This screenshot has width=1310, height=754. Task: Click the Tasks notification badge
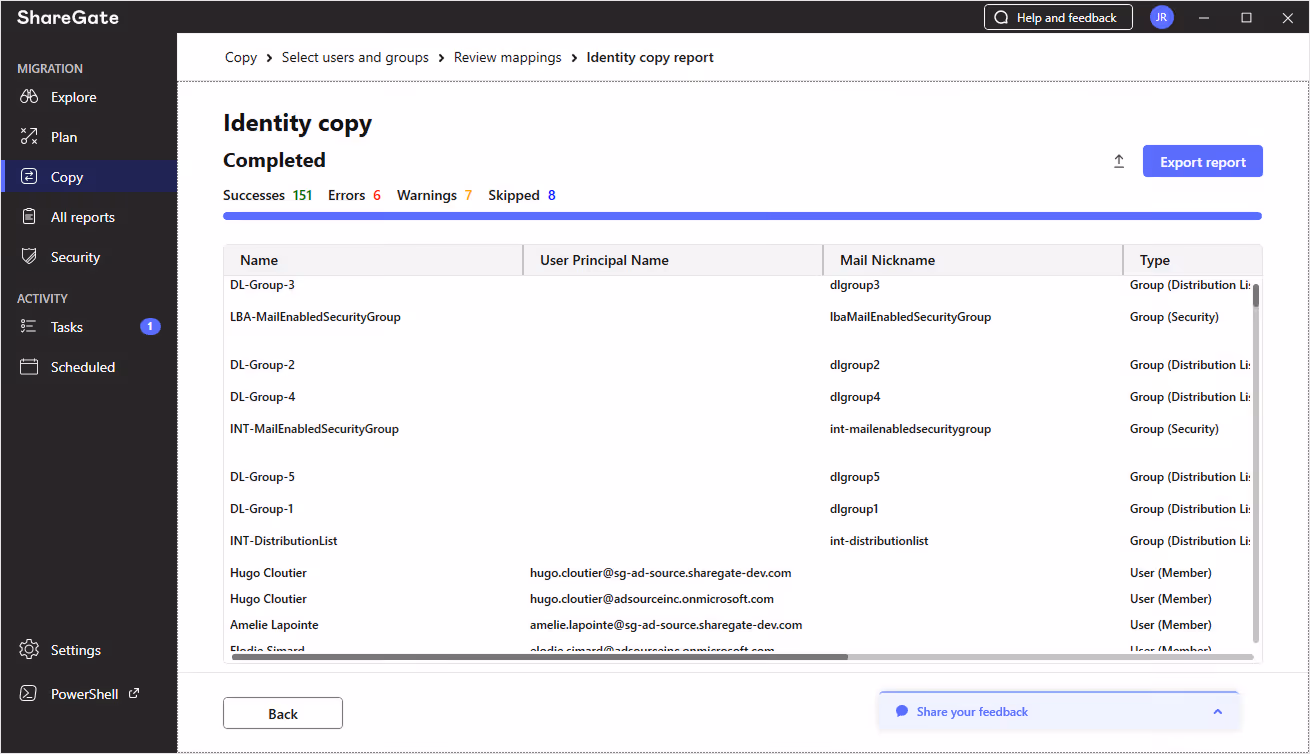[x=150, y=326]
